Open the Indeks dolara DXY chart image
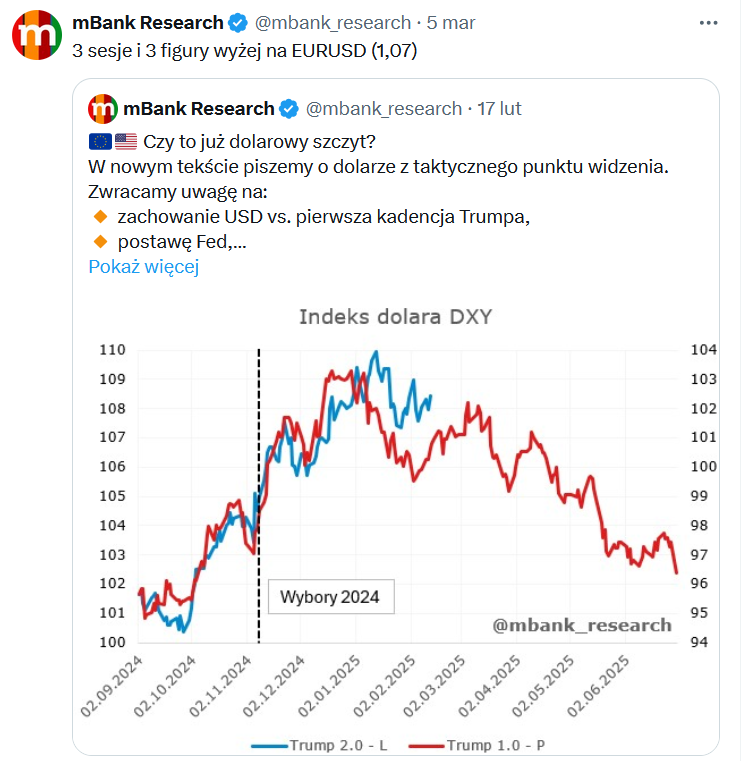The width and height of the screenshot is (742, 761). 396,527
